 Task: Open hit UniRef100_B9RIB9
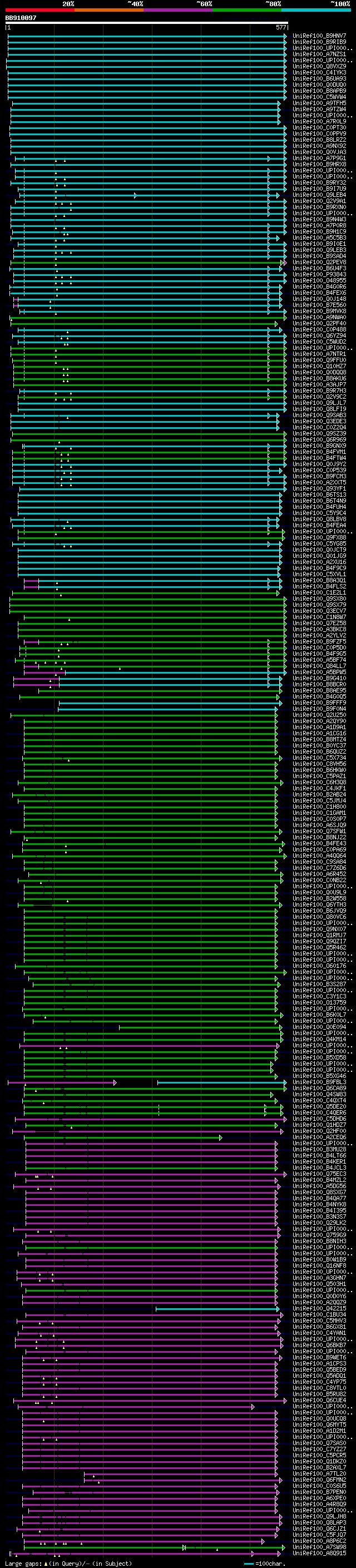tap(319, 42)
